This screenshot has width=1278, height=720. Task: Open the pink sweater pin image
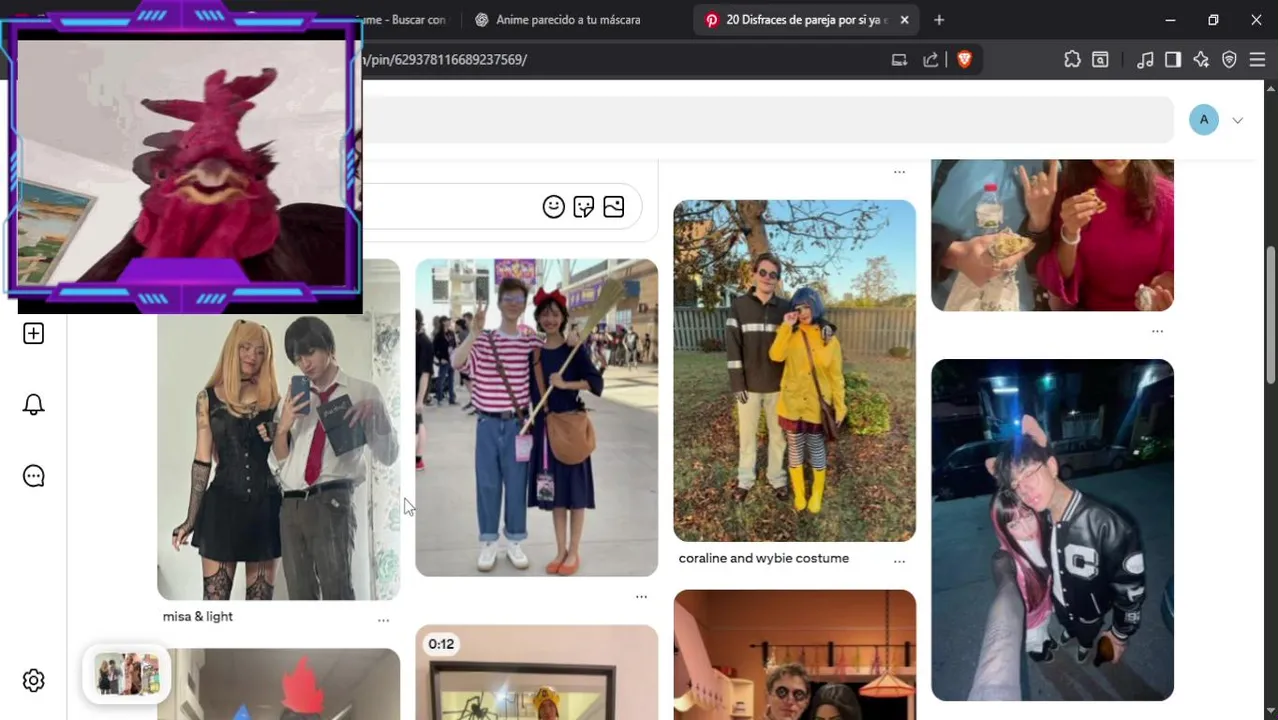point(1052,235)
